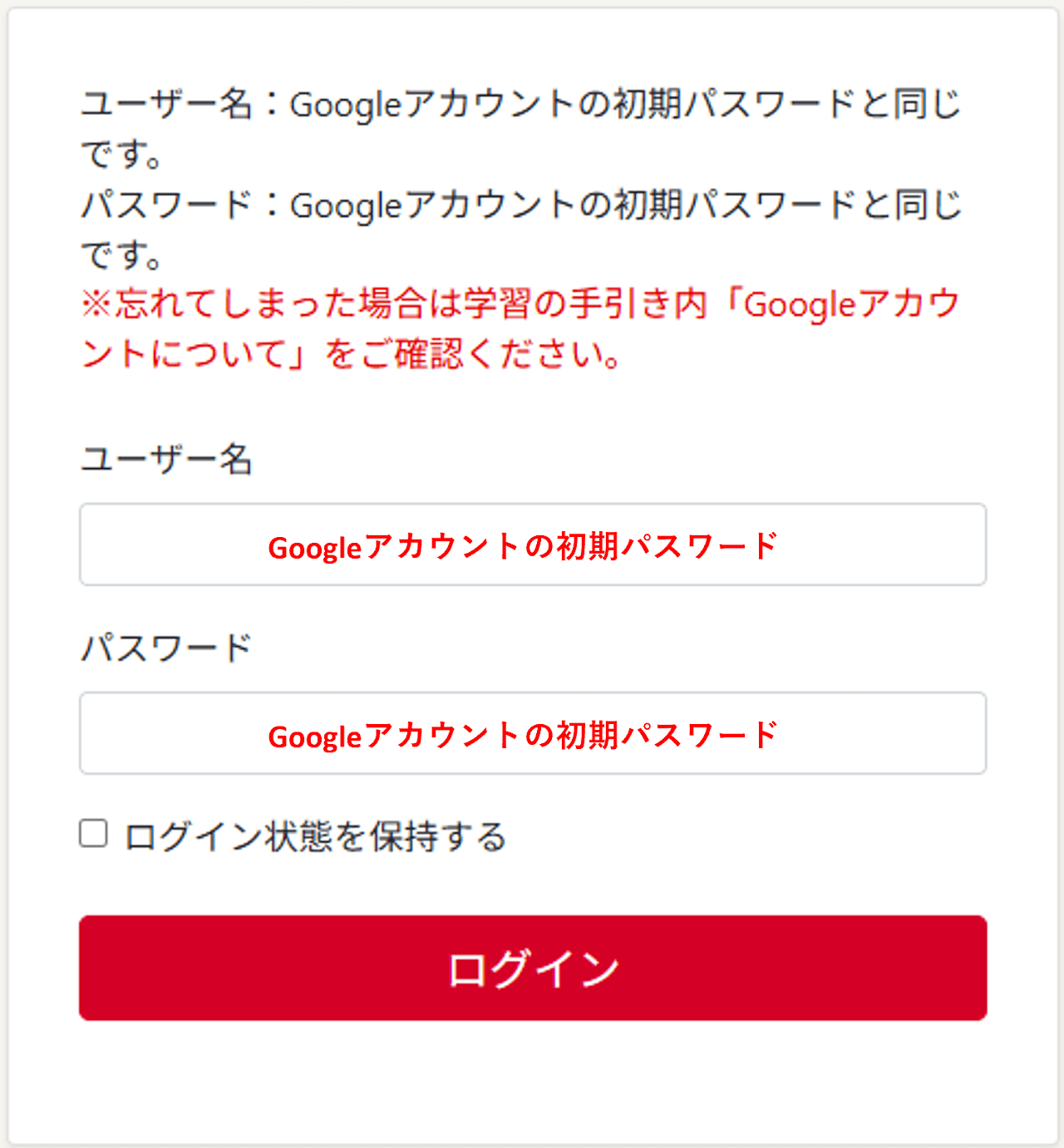Image resolution: width=1064 pixels, height=1148 pixels.
Task: Click the ユーザー名 label above the first field
Action: 166,459
